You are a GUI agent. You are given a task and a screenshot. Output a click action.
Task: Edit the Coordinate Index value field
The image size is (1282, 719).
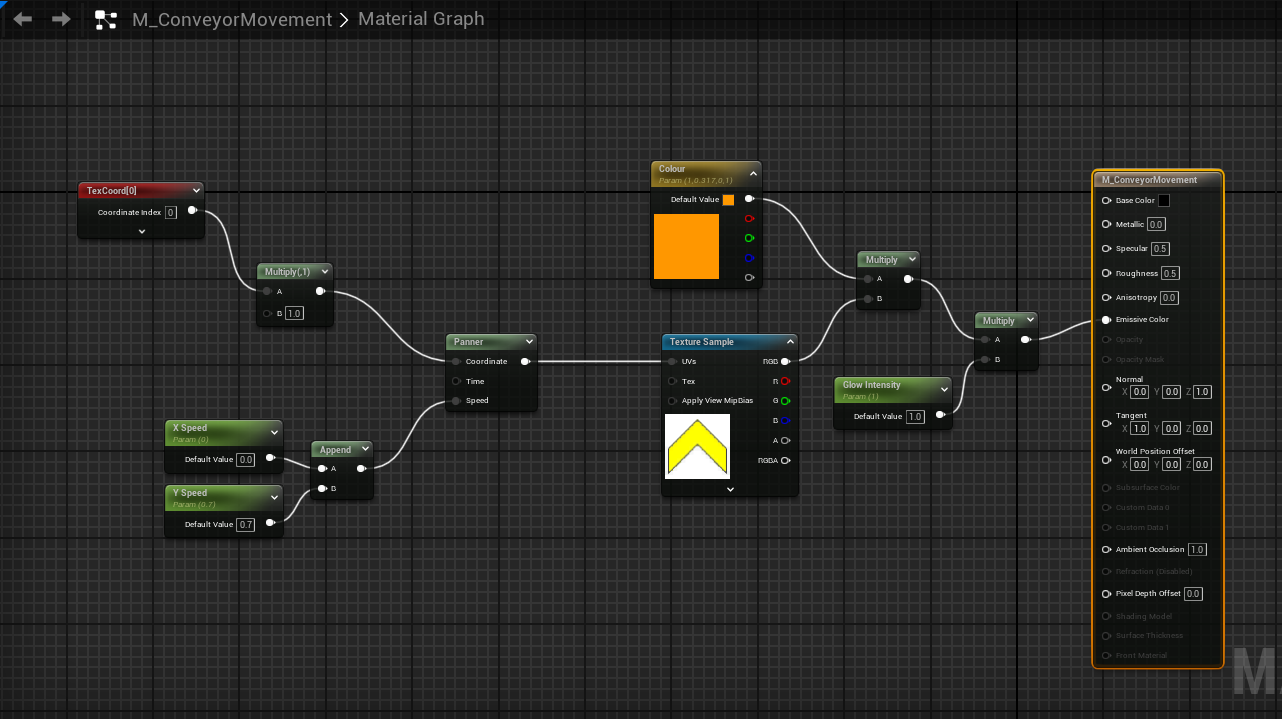click(x=171, y=212)
